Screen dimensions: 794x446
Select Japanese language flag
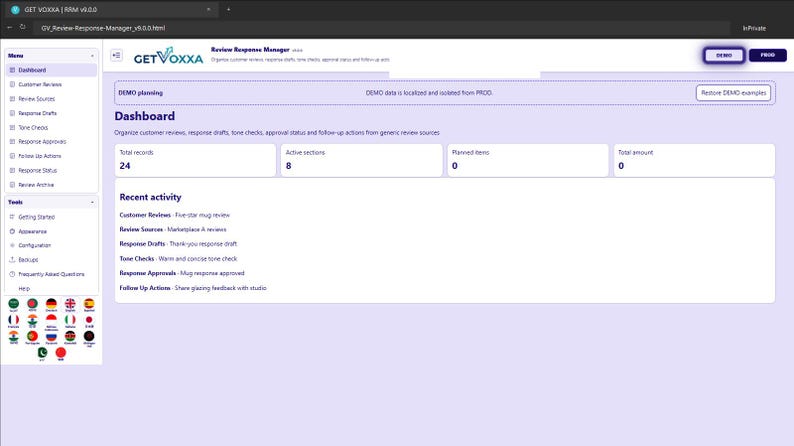point(89,321)
